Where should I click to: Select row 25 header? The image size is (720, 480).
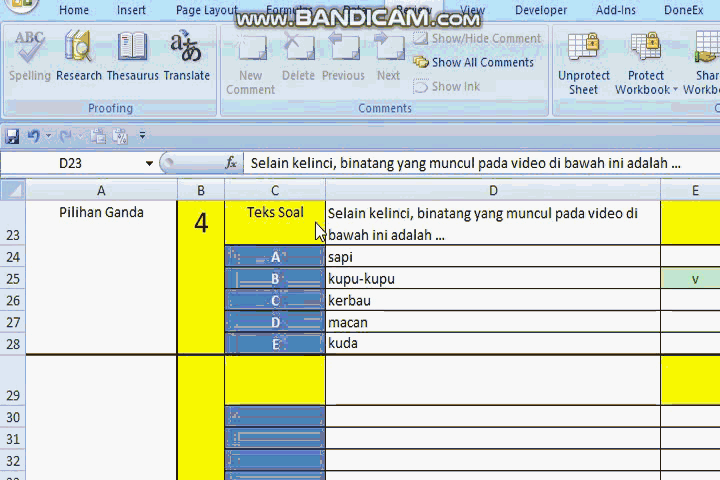pos(13,279)
